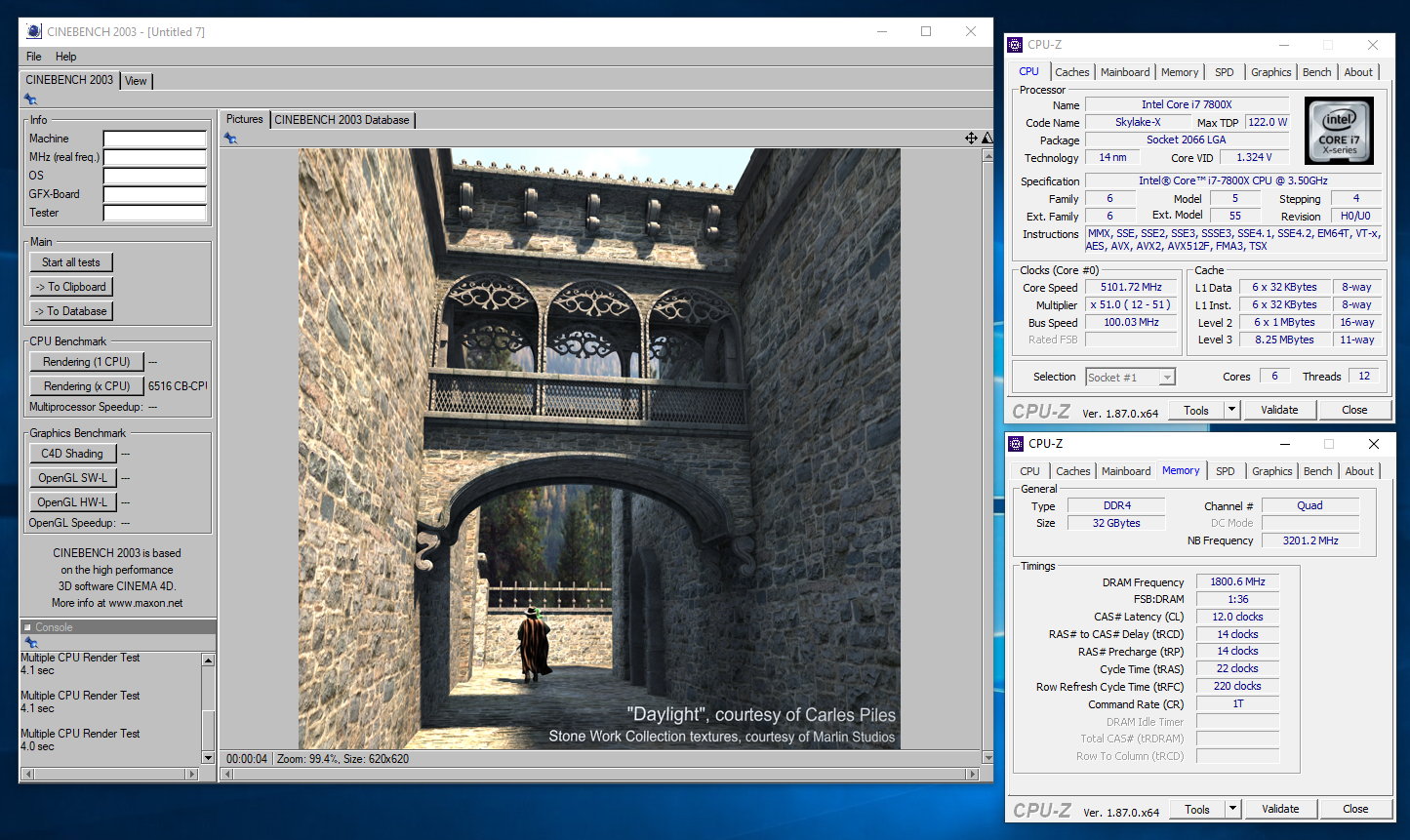Collapse the Console panel header icon
Image resolution: width=1410 pixels, height=840 pixels.
27,627
